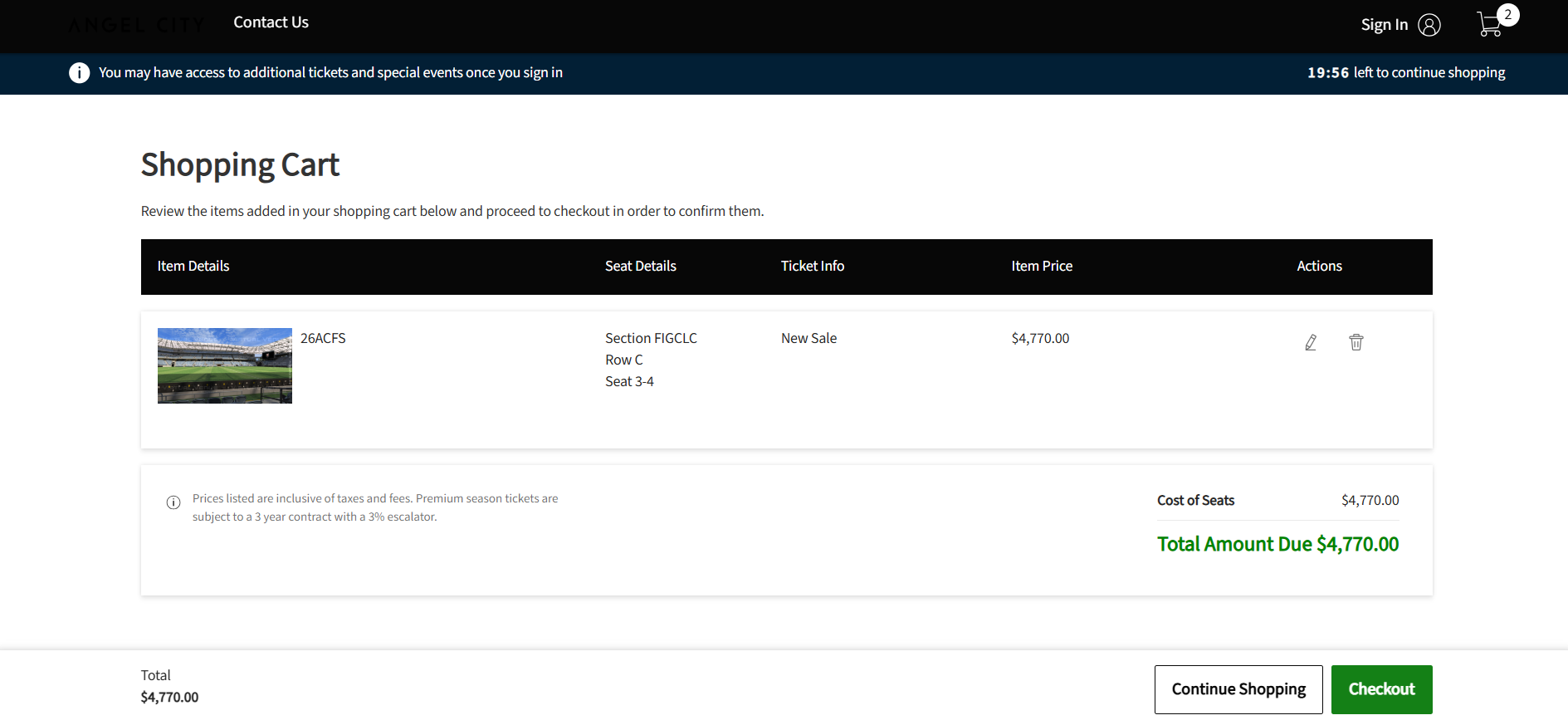Click the Item Details column header
This screenshot has height=725, width=1568.
[193, 266]
